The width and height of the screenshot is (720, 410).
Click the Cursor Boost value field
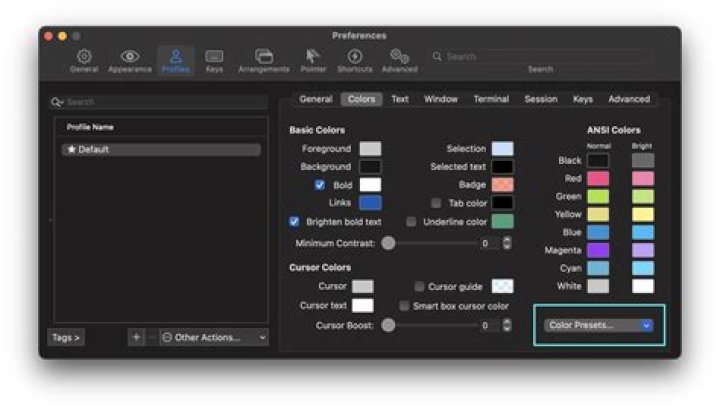click(489, 326)
